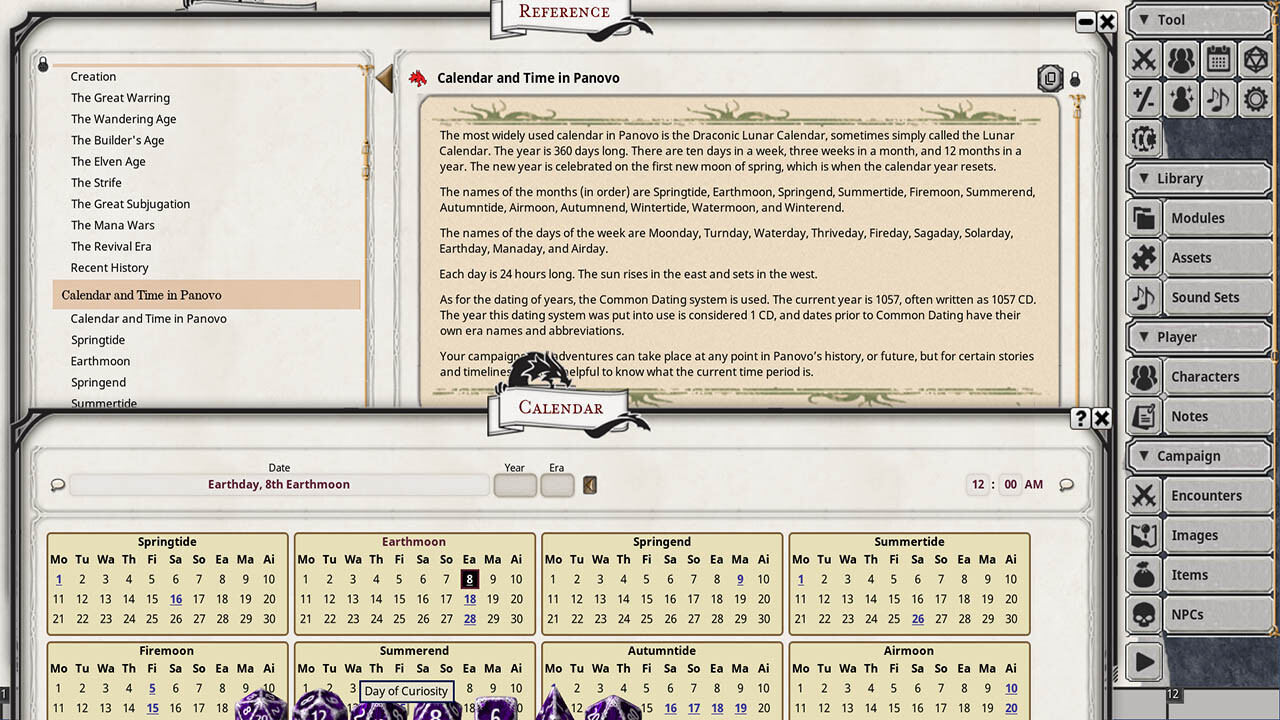
Task: Open Modules from the Library section
Action: click(1199, 217)
